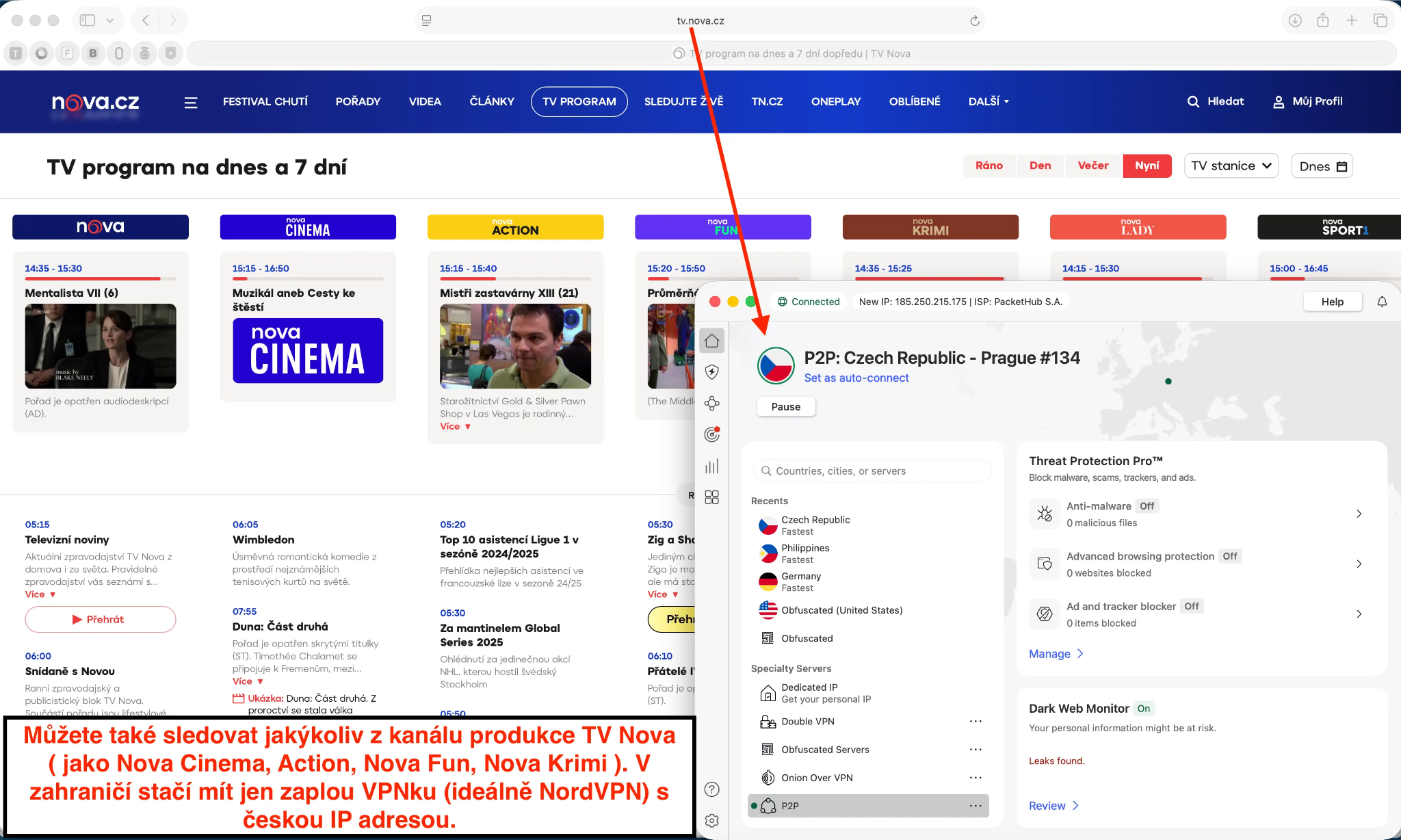This screenshot has width=1401, height=840.
Task: Click the Pause VPN connection button
Action: tap(785, 406)
